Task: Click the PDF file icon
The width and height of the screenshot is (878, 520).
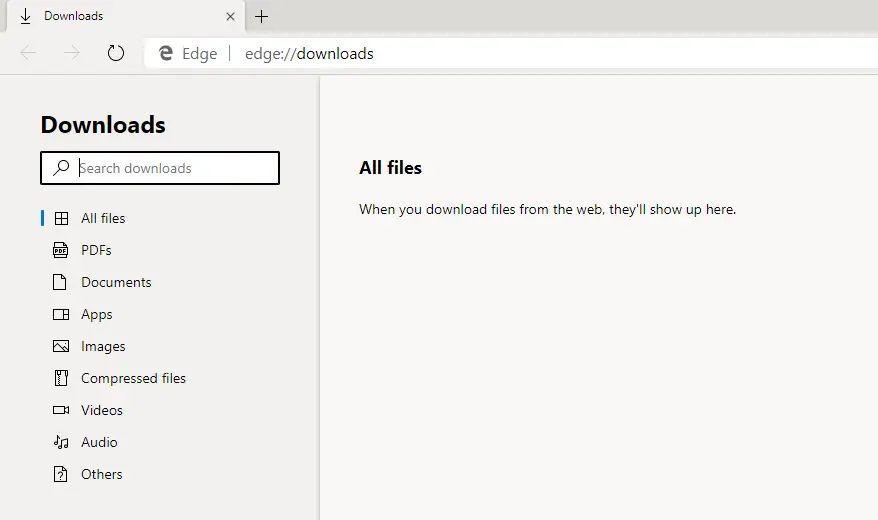Action: (60, 250)
